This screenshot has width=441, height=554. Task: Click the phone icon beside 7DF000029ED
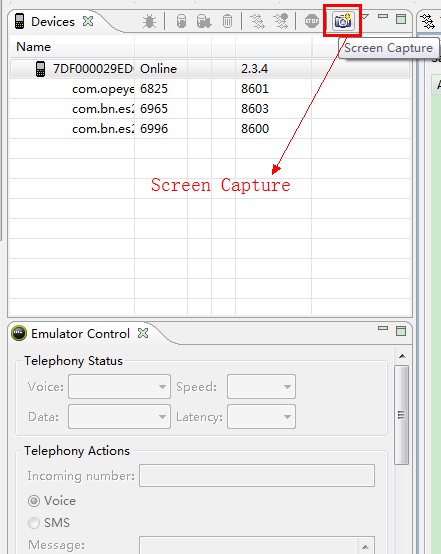[x=41, y=69]
